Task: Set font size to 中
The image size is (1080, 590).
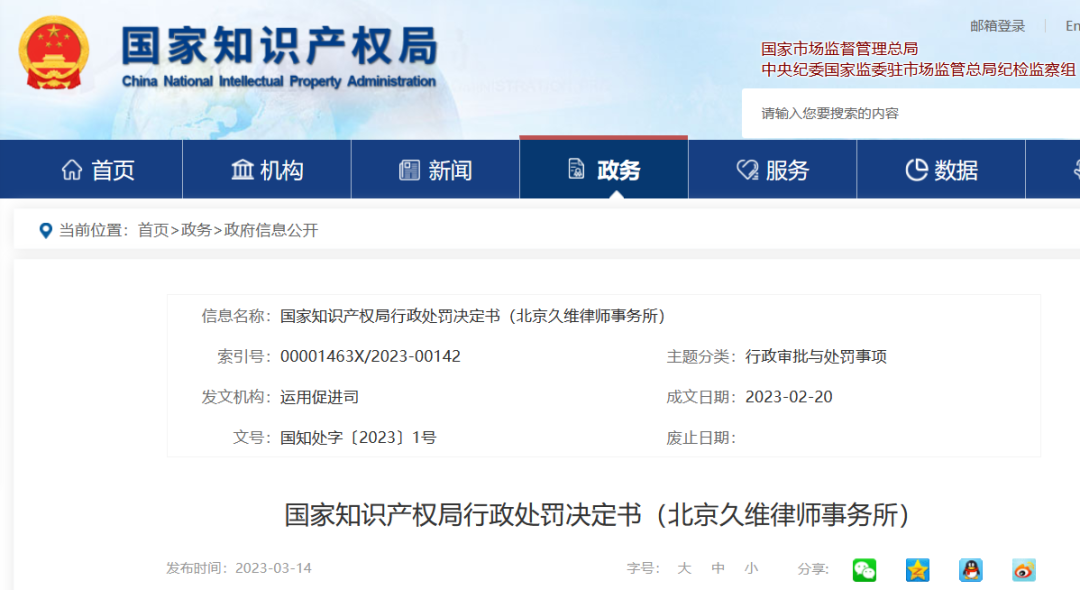Action: pyautogui.click(x=718, y=569)
